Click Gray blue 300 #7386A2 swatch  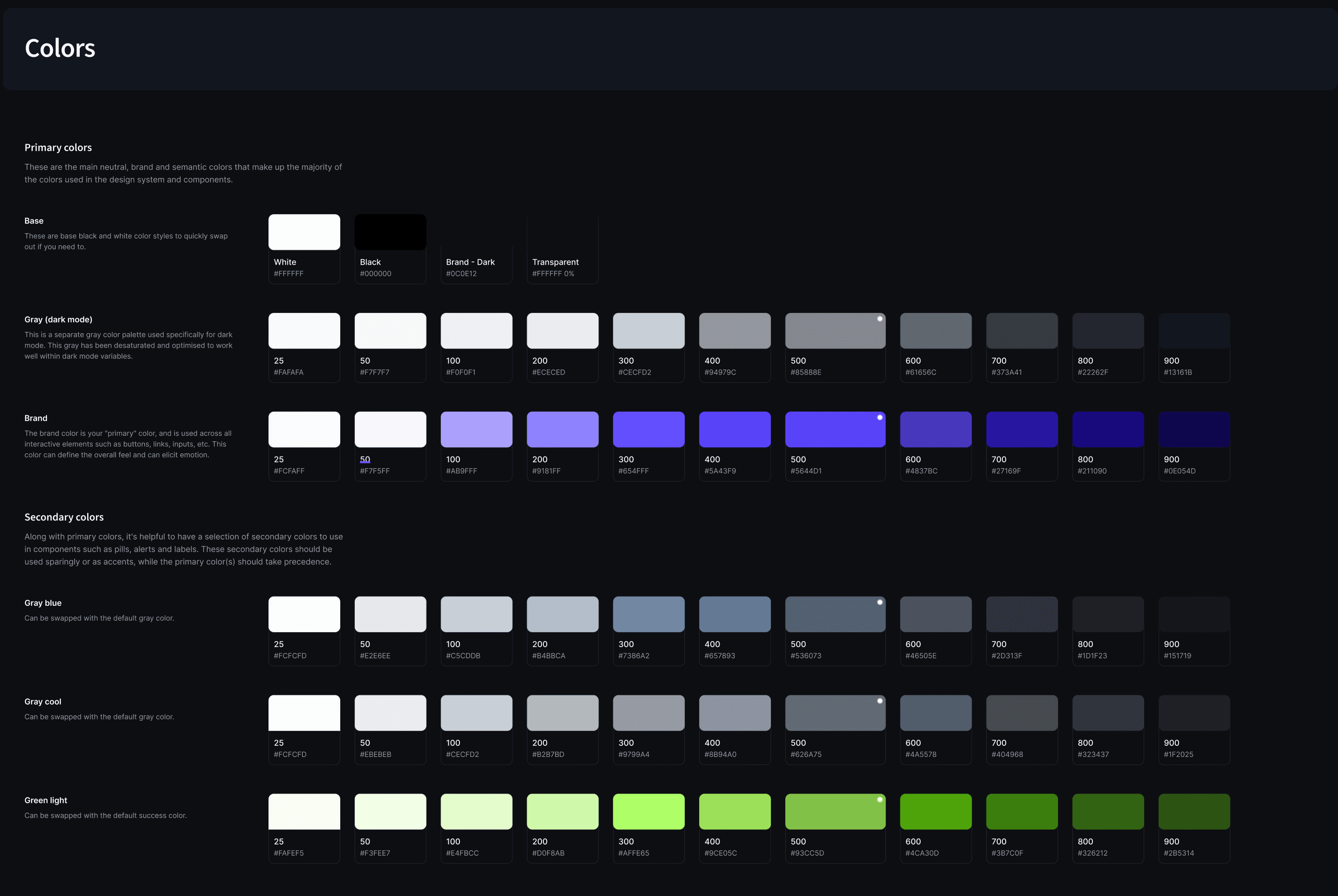[x=649, y=614]
